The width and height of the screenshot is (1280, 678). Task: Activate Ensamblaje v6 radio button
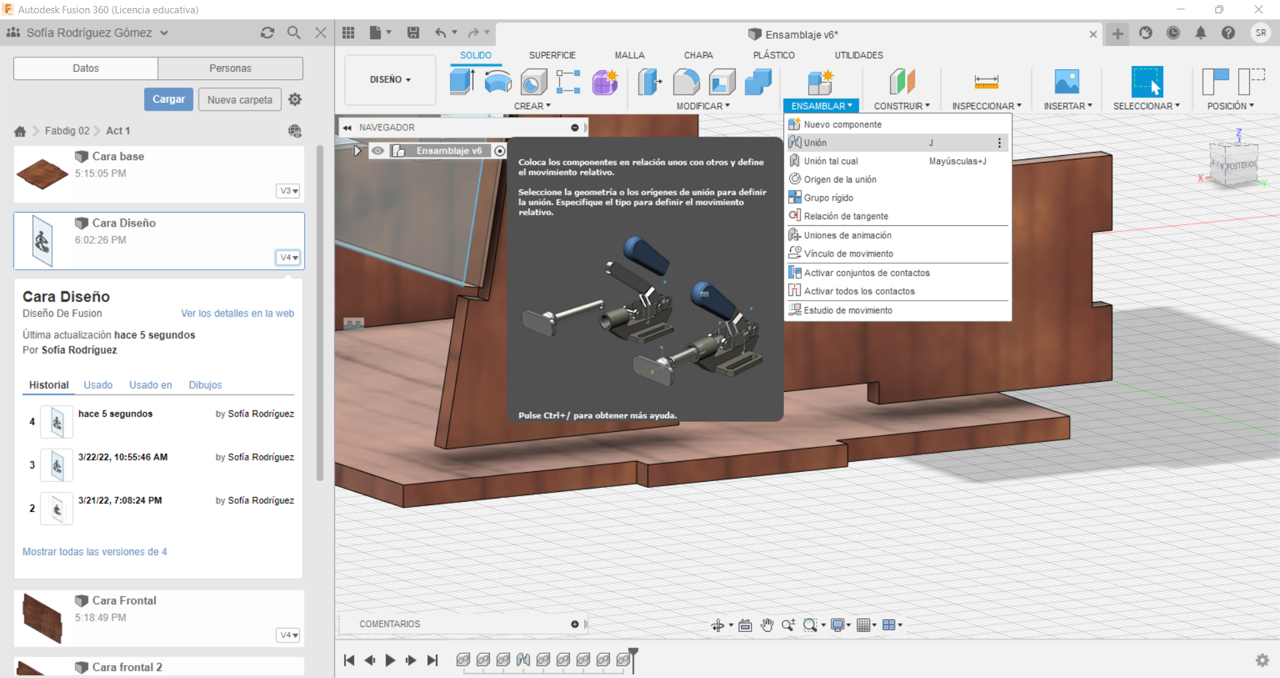(x=500, y=151)
